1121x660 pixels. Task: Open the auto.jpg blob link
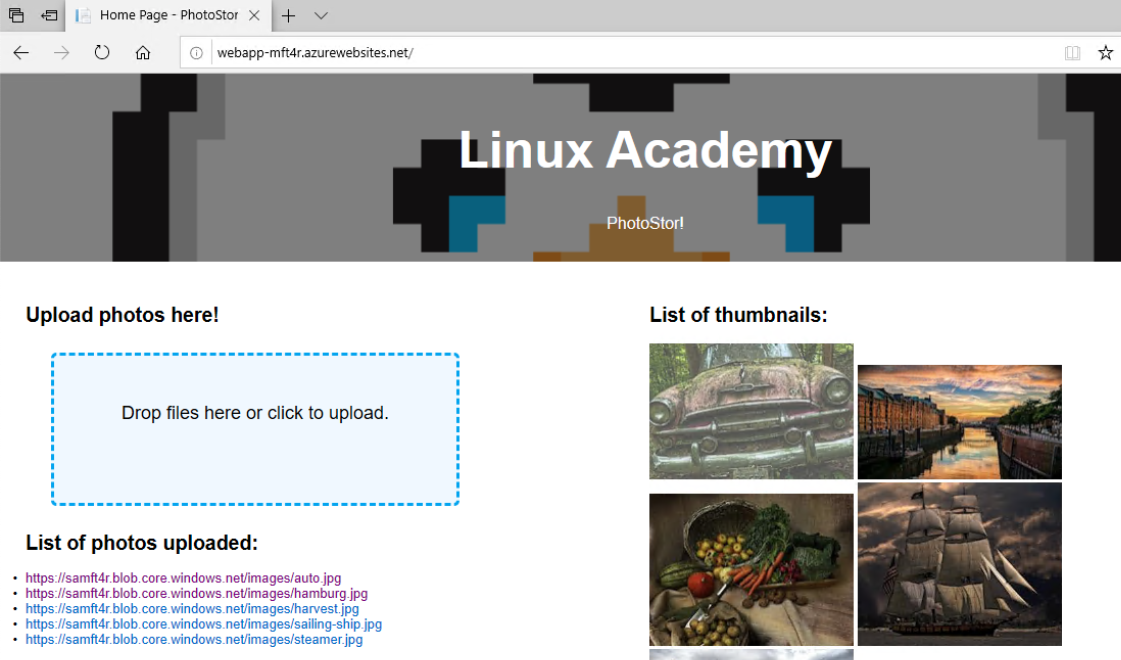pyautogui.click(x=183, y=578)
